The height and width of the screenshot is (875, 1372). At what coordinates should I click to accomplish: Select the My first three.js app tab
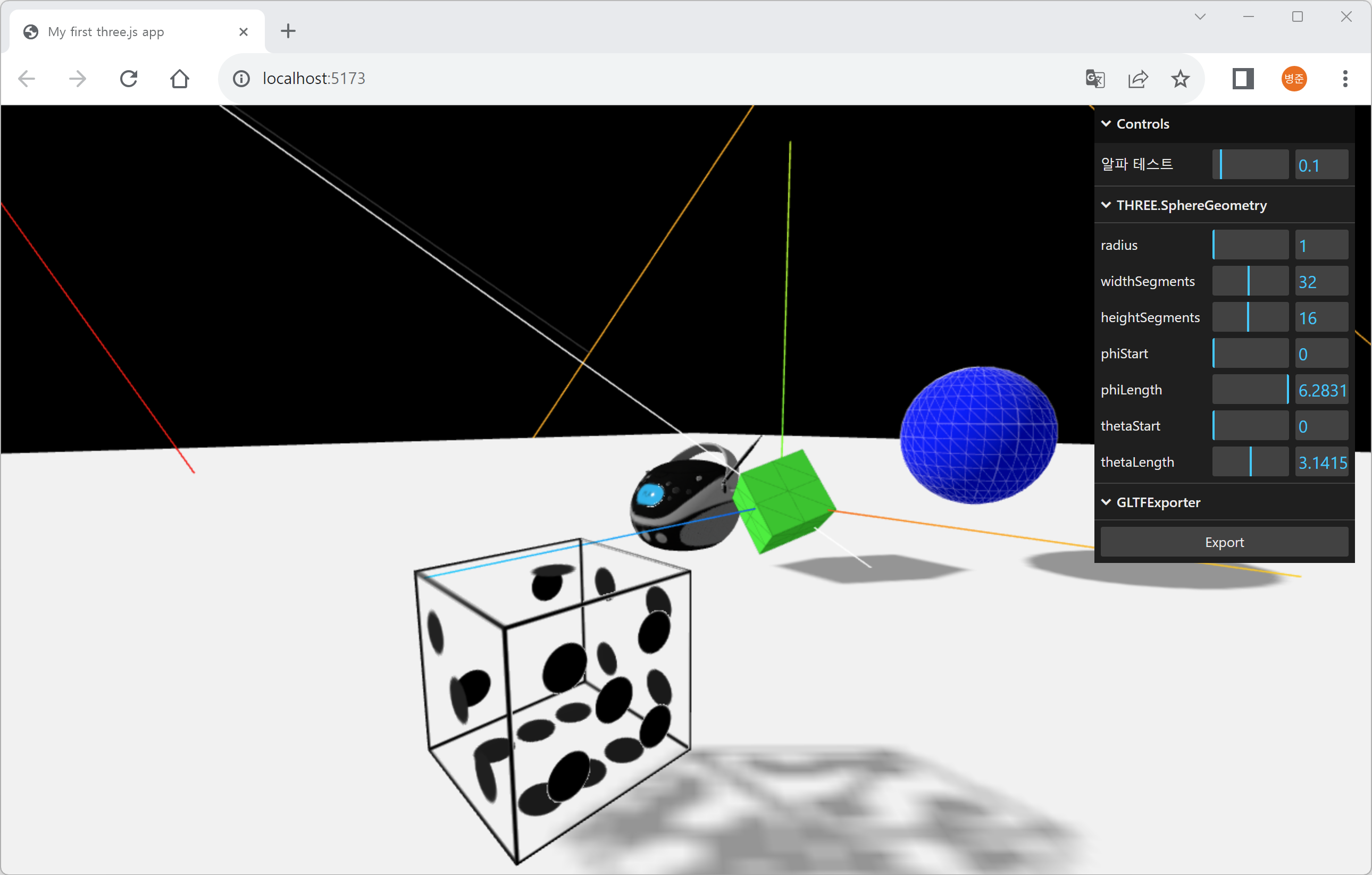(x=106, y=32)
